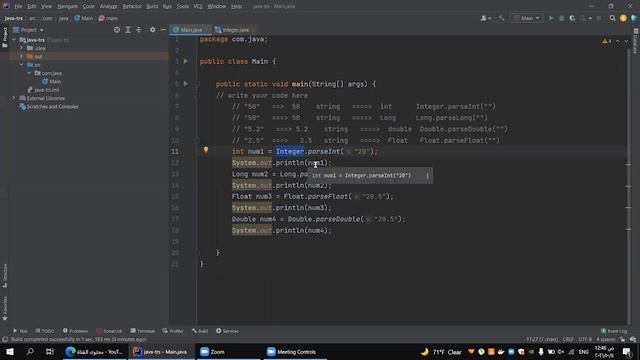Run main method from gutter arrow

click(x=186, y=84)
